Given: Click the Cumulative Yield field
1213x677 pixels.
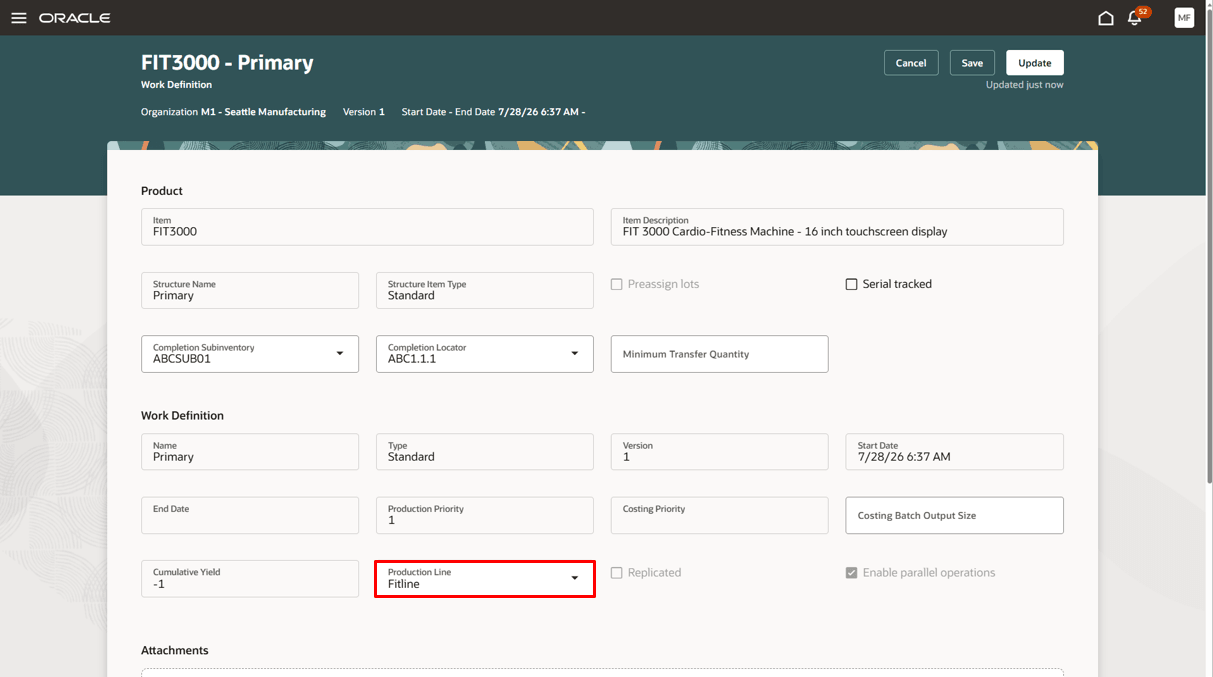Looking at the screenshot, I should [x=250, y=579].
